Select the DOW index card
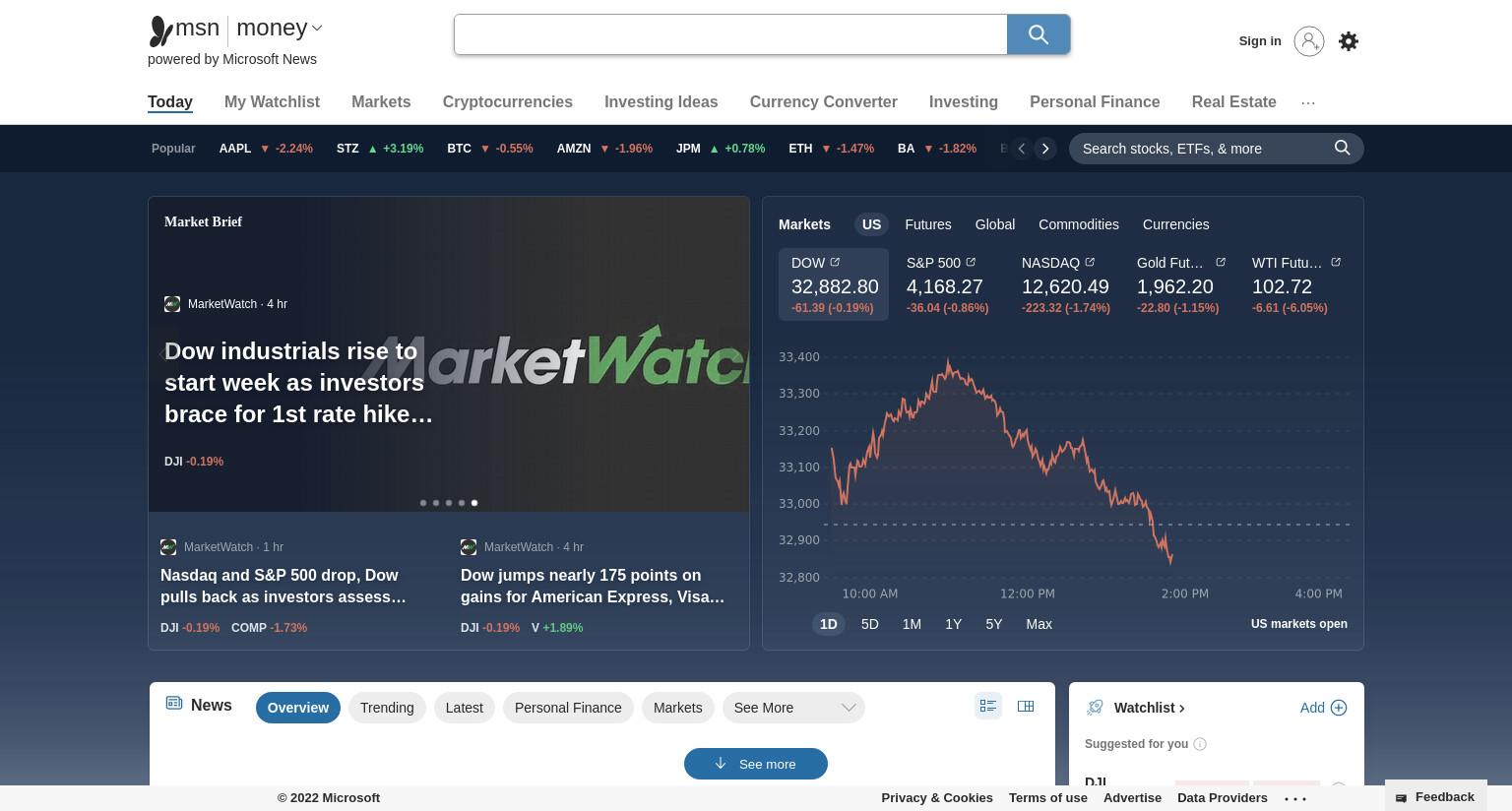This screenshot has height=811, width=1512. (x=834, y=284)
